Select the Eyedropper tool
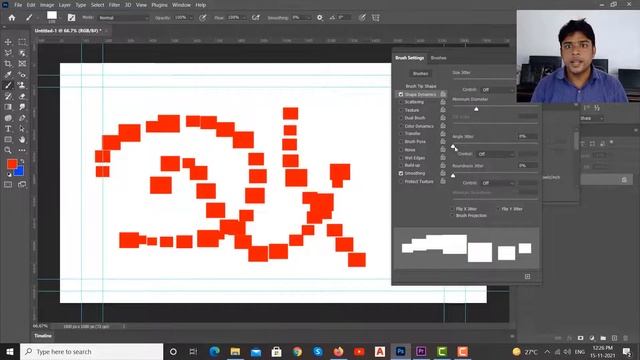Screen dimensions: 640x360 [x=8, y=74]
